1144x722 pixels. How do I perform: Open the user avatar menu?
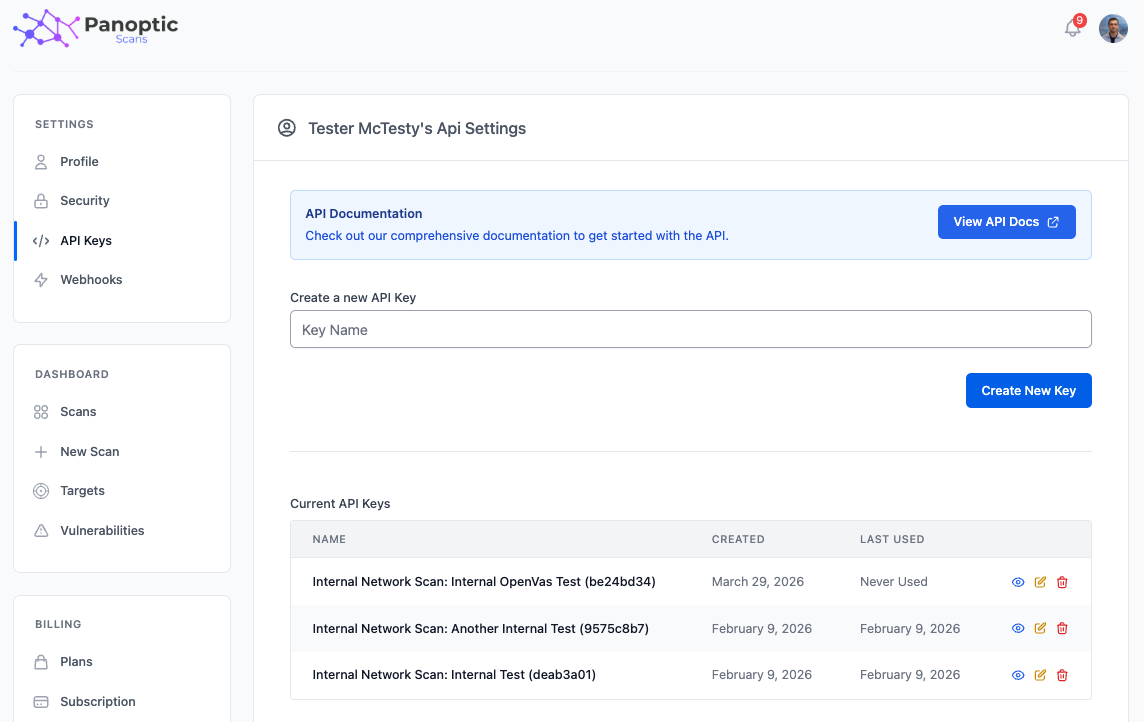click(1113, 28)
